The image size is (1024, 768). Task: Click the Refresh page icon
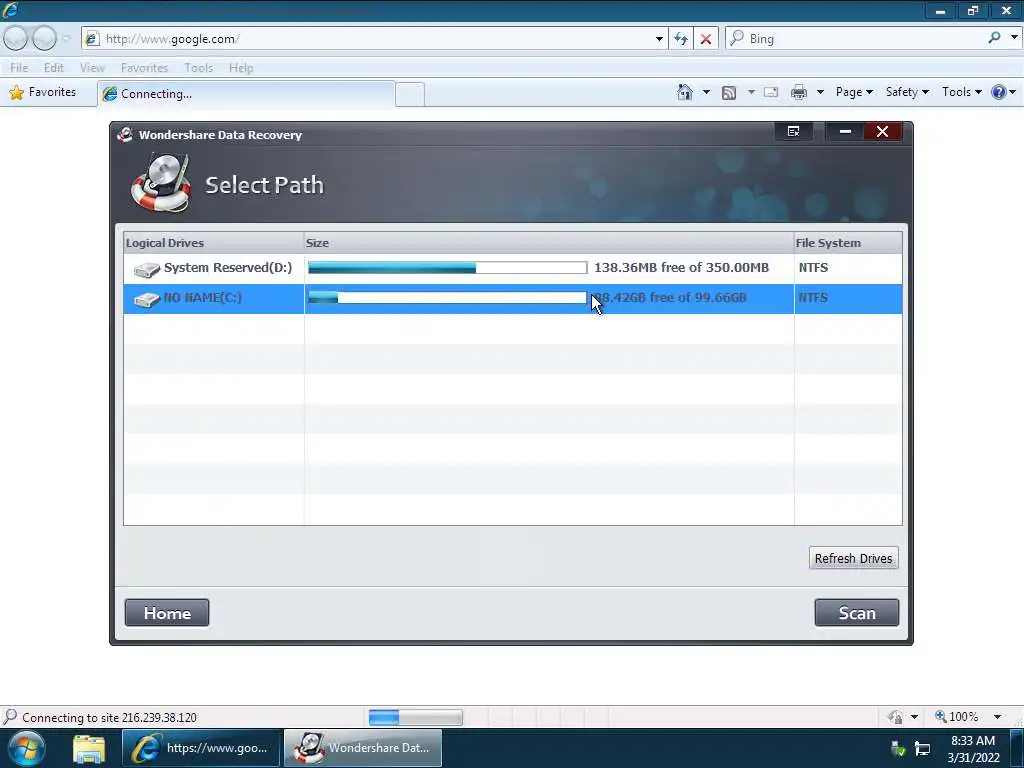pos(681,39)
